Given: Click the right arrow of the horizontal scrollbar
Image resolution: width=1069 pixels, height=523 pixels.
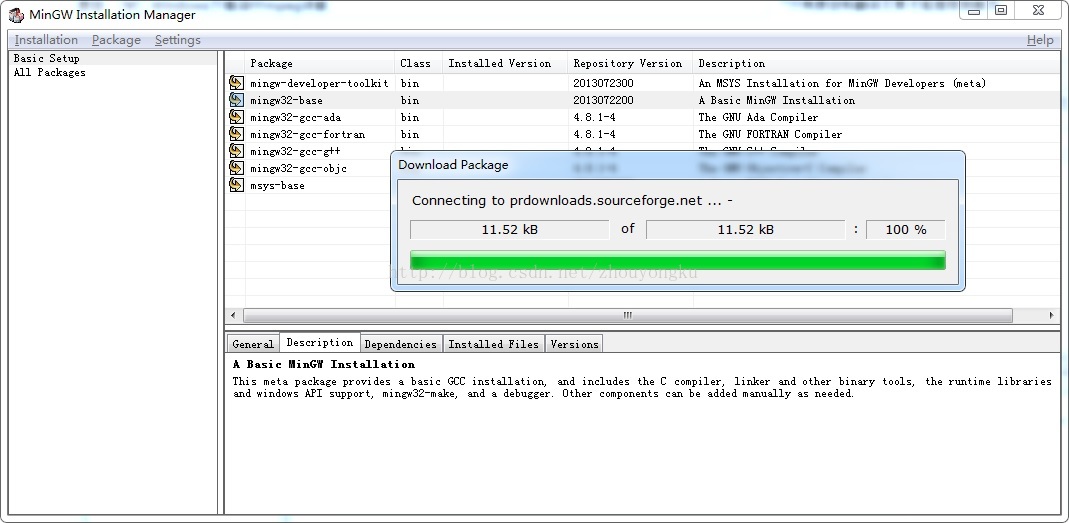Looking at the screenshot, I should tap(1051, 315).
